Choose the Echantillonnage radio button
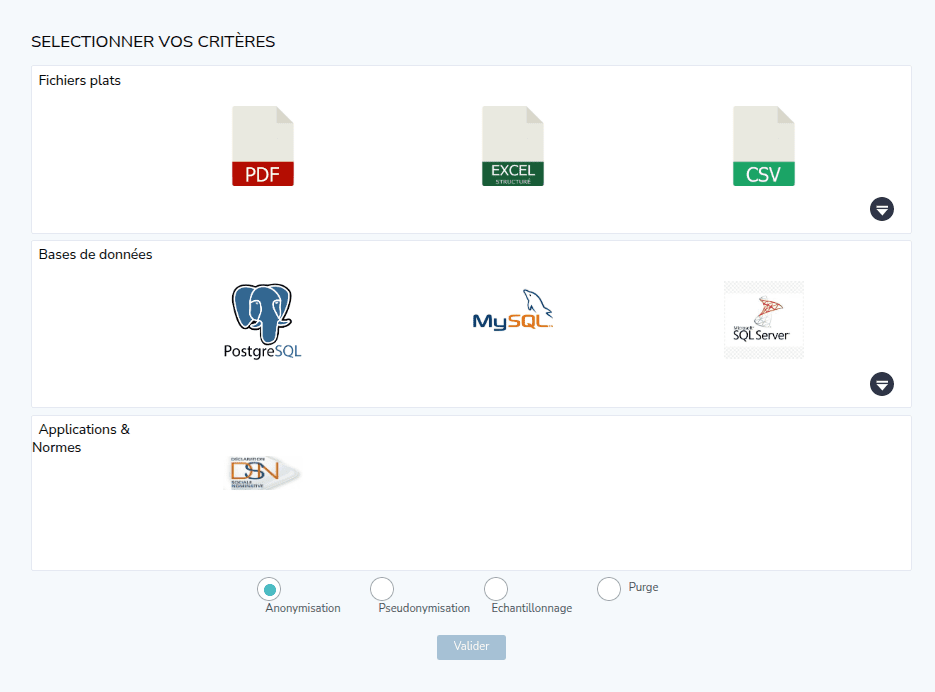Image resolution: width=935 pixels, height=692 pixels. coord(496,590)
